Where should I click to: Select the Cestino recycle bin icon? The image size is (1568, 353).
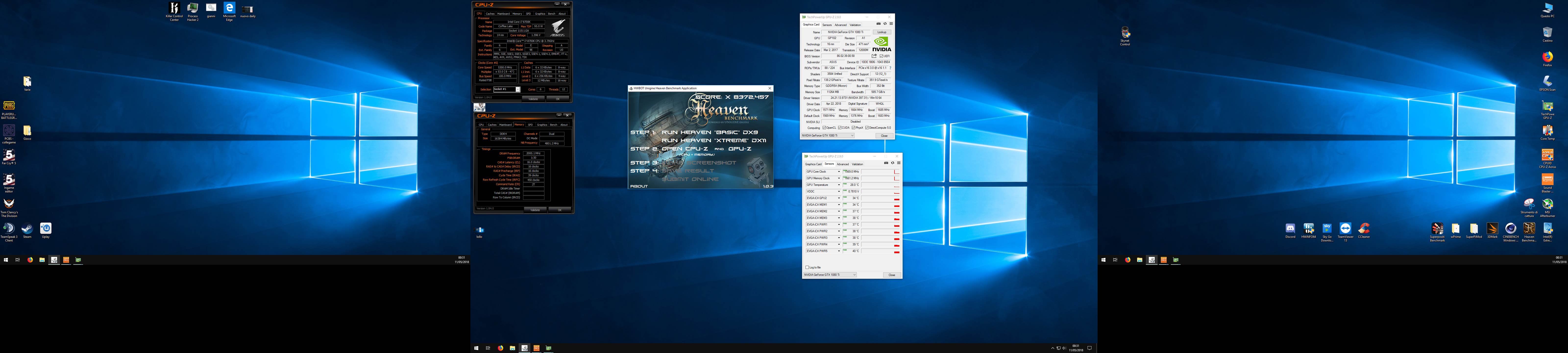pyautogui.click(x=1547, y=34)
